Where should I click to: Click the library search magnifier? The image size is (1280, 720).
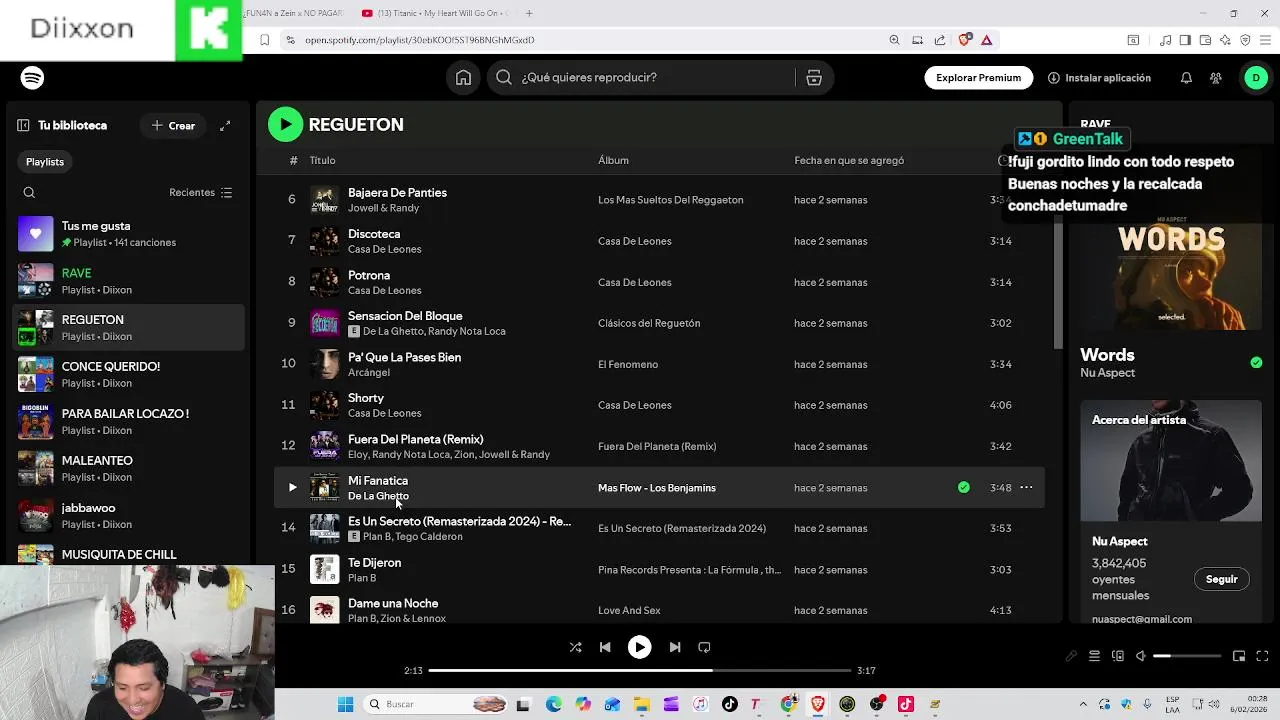pos(29,193)
